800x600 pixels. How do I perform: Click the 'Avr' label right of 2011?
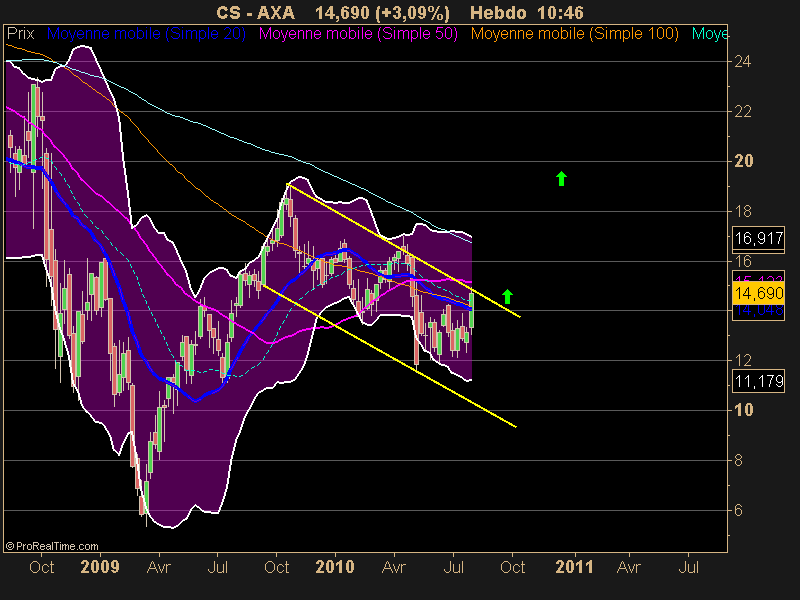(x=629, y=567)
